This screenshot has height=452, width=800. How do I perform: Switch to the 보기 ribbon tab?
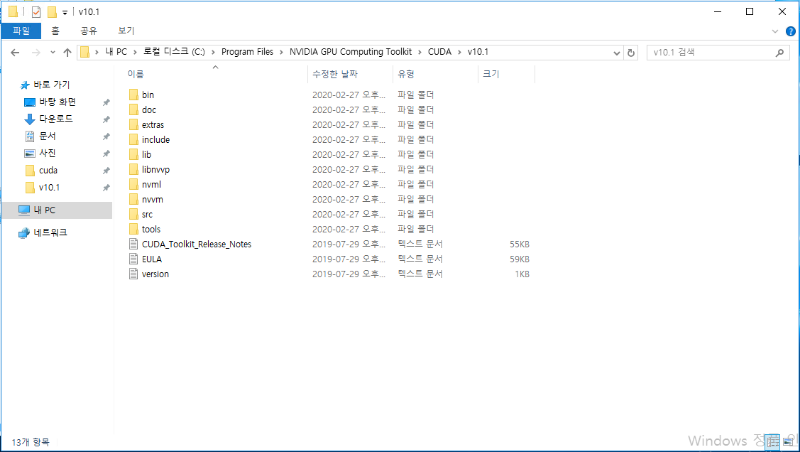click(126, 31)
